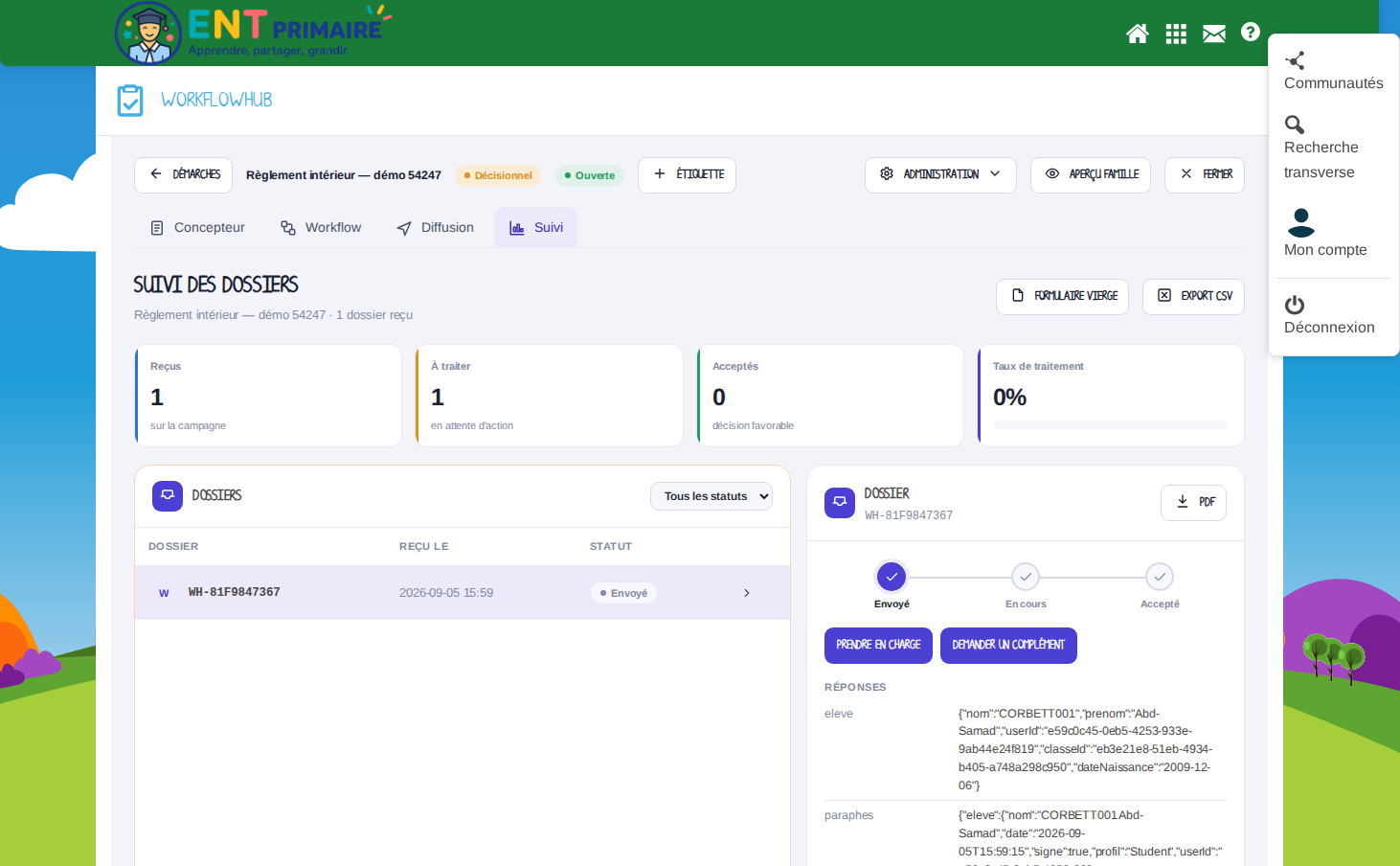Close the workflow with Fermer
The image size is (1400, 866).
[1205, 174]
